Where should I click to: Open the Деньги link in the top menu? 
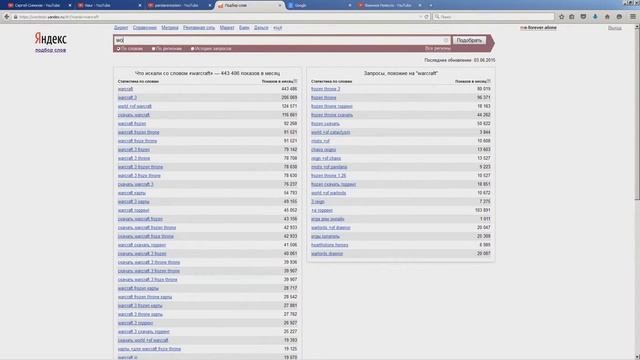261,28
